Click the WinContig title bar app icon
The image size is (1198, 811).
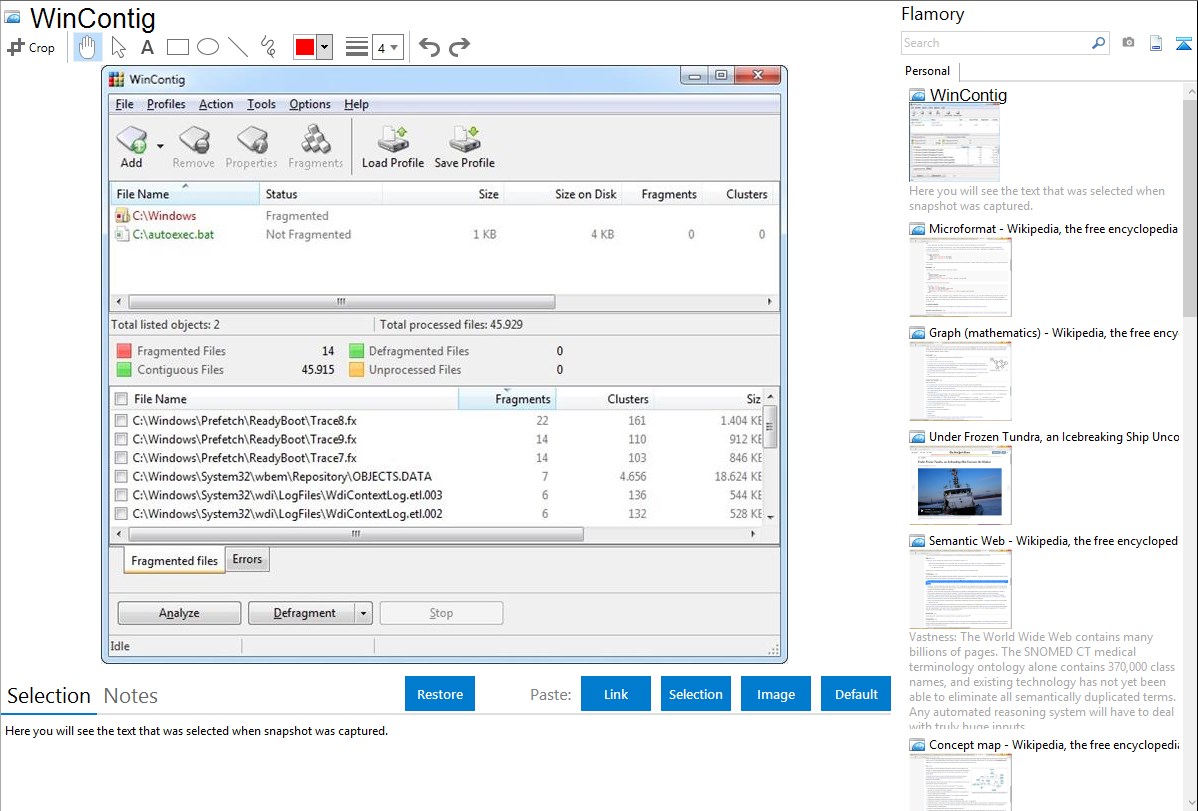click(x=116, y=79)
